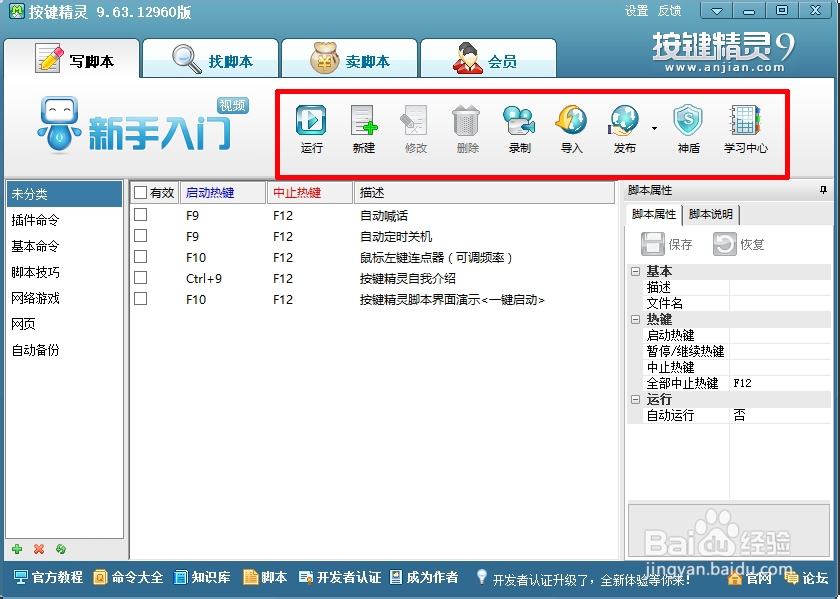Open 设置 in the title bar
Image resolution: width=840 pixels, height=599 pixels.
[636, 11]
